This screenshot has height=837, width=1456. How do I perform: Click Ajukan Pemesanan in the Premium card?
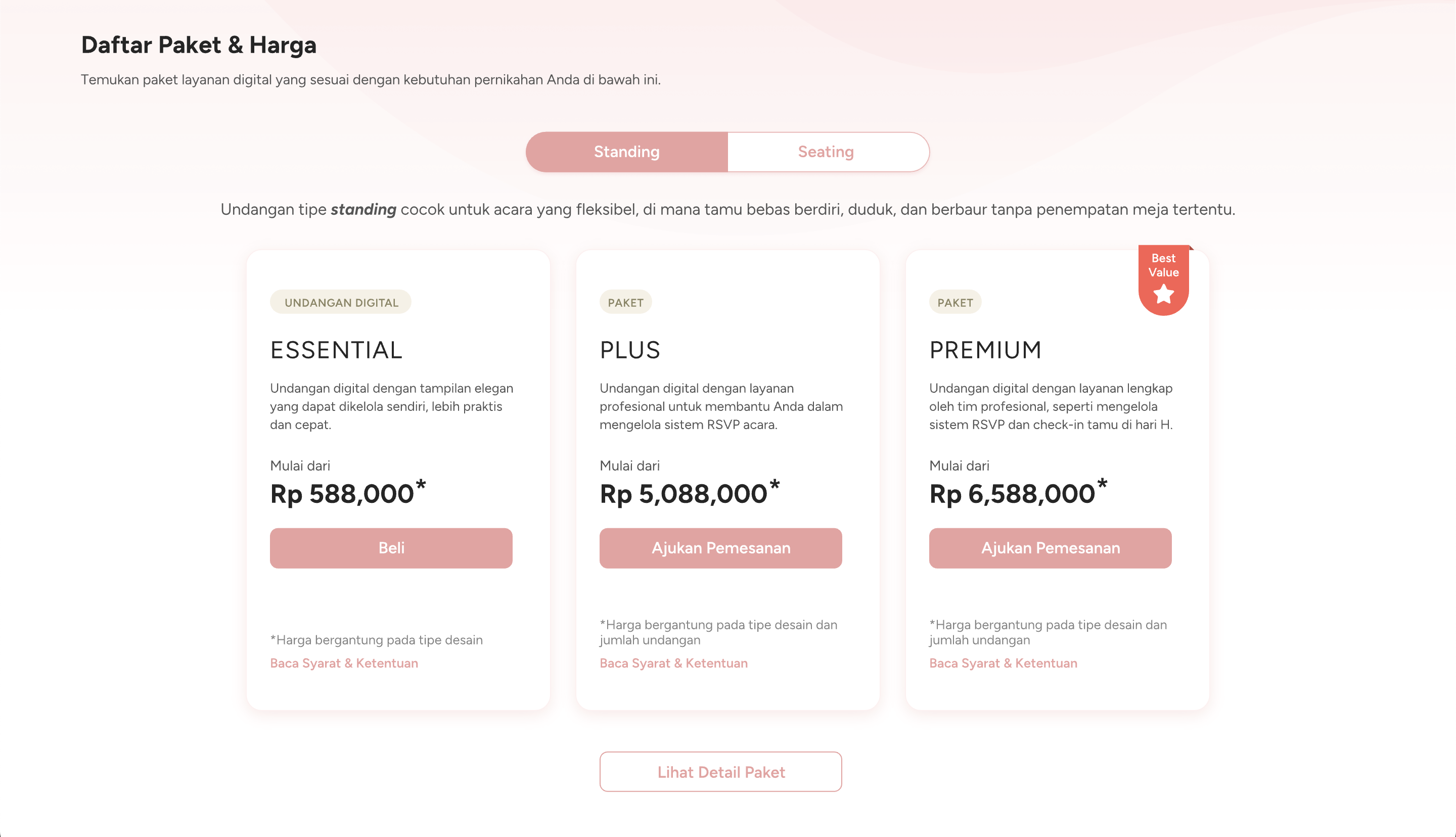tap(1050, 548)
